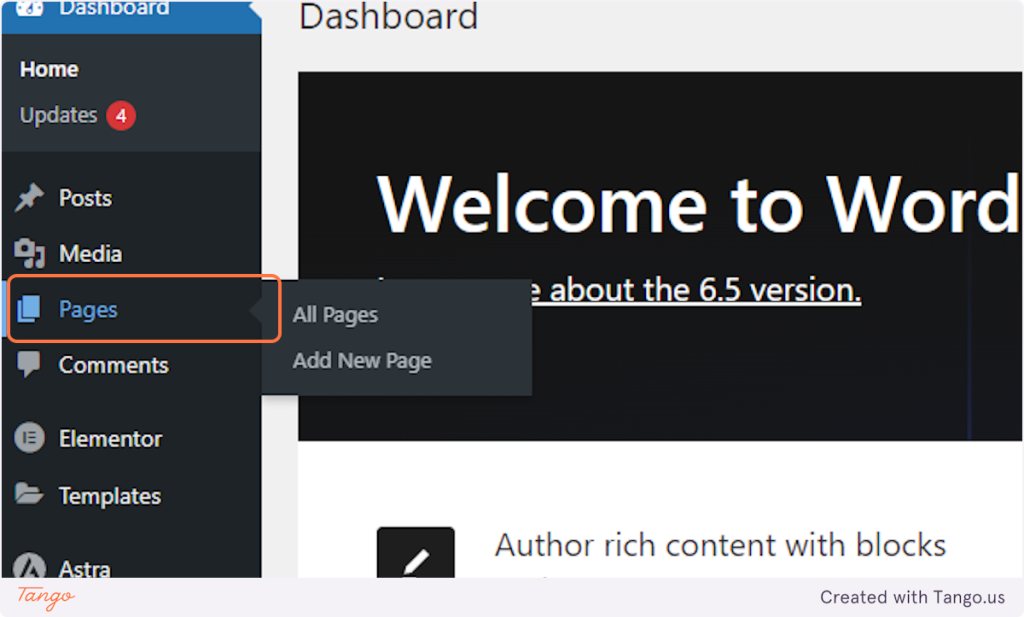The height and width of the screenshot is (617, 1024).
Task: Click the Templates folder icon
Action: [x=29, y=494]
